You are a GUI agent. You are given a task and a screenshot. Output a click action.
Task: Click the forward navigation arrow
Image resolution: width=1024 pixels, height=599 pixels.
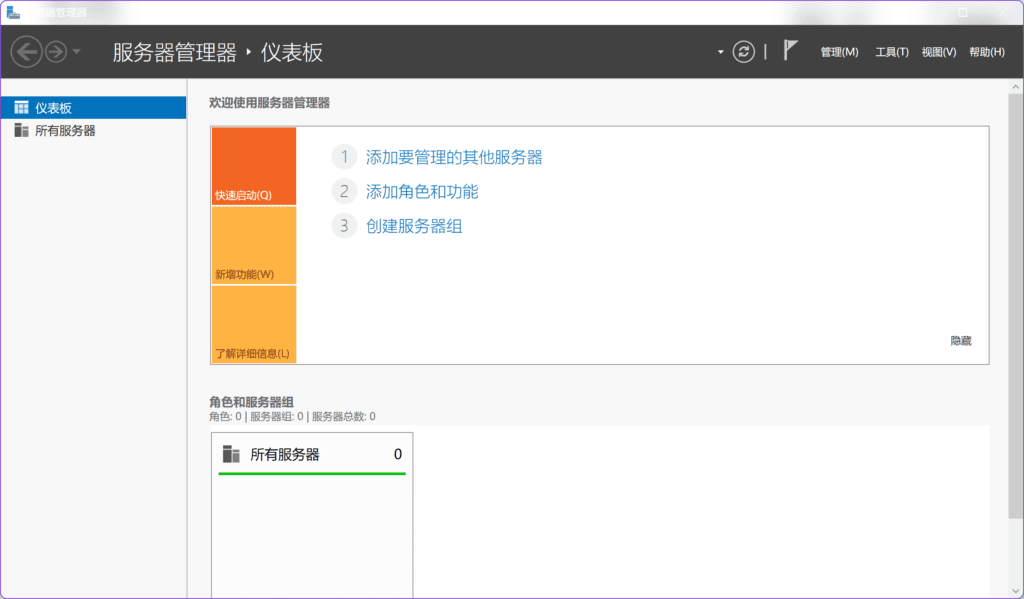tap(55, 52)
